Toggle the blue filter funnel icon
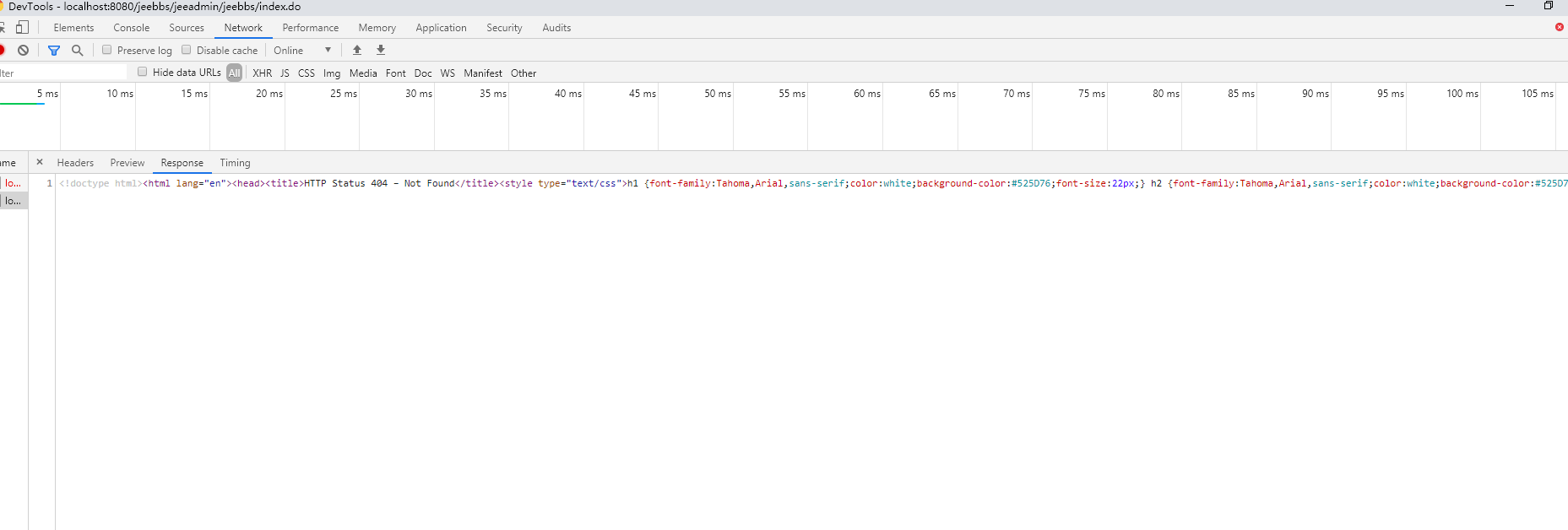 54,51
